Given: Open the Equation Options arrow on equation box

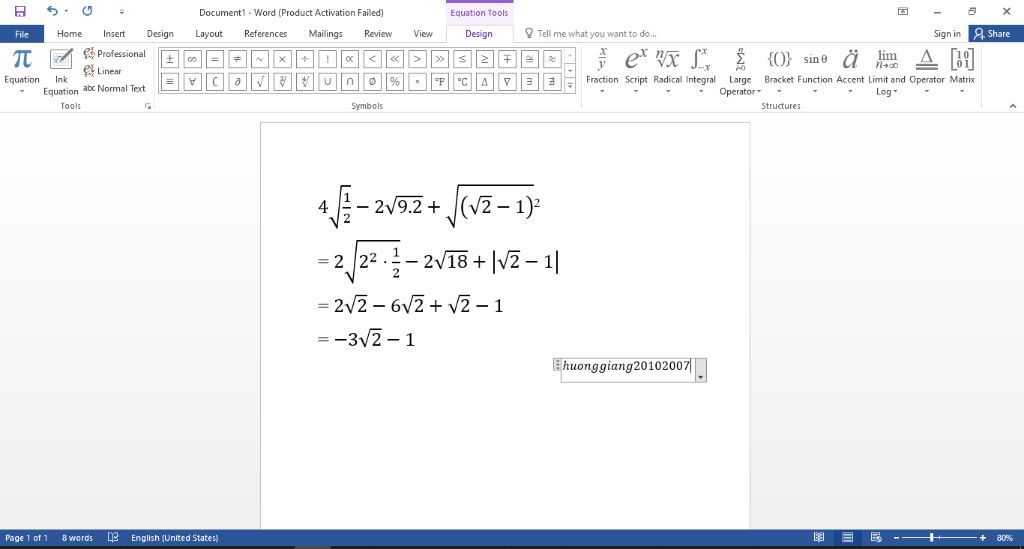Looking at the screenshot, I should pyautogui.click(x=701, y=370).
